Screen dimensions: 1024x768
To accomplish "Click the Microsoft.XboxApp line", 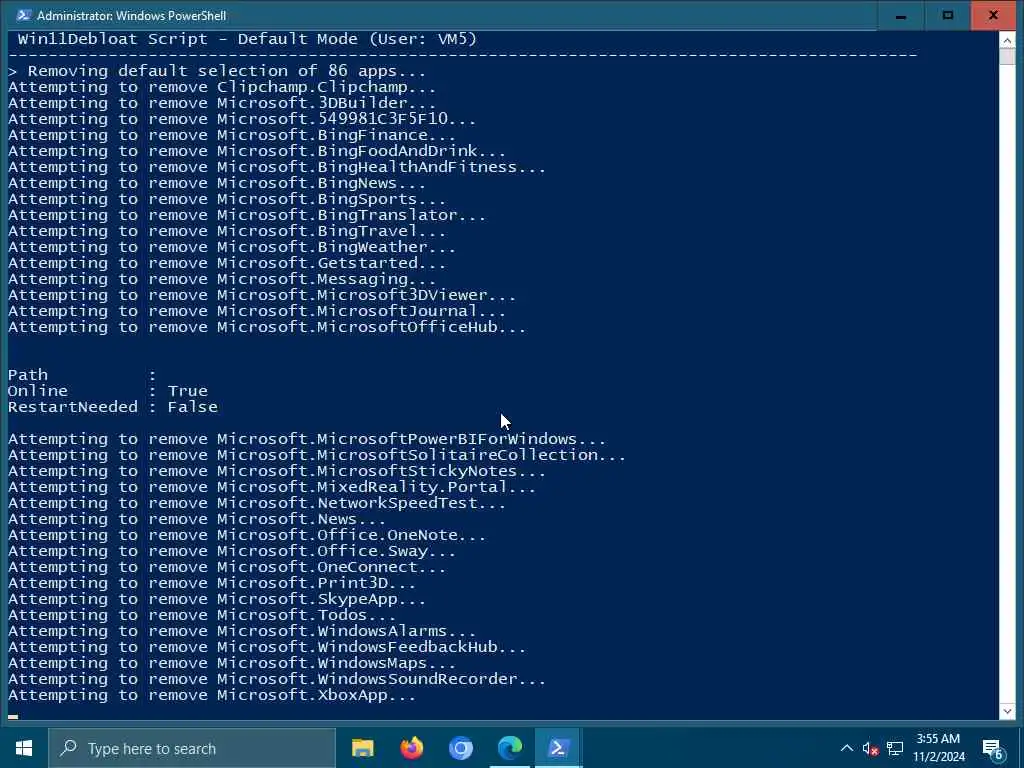I will 212,695.
